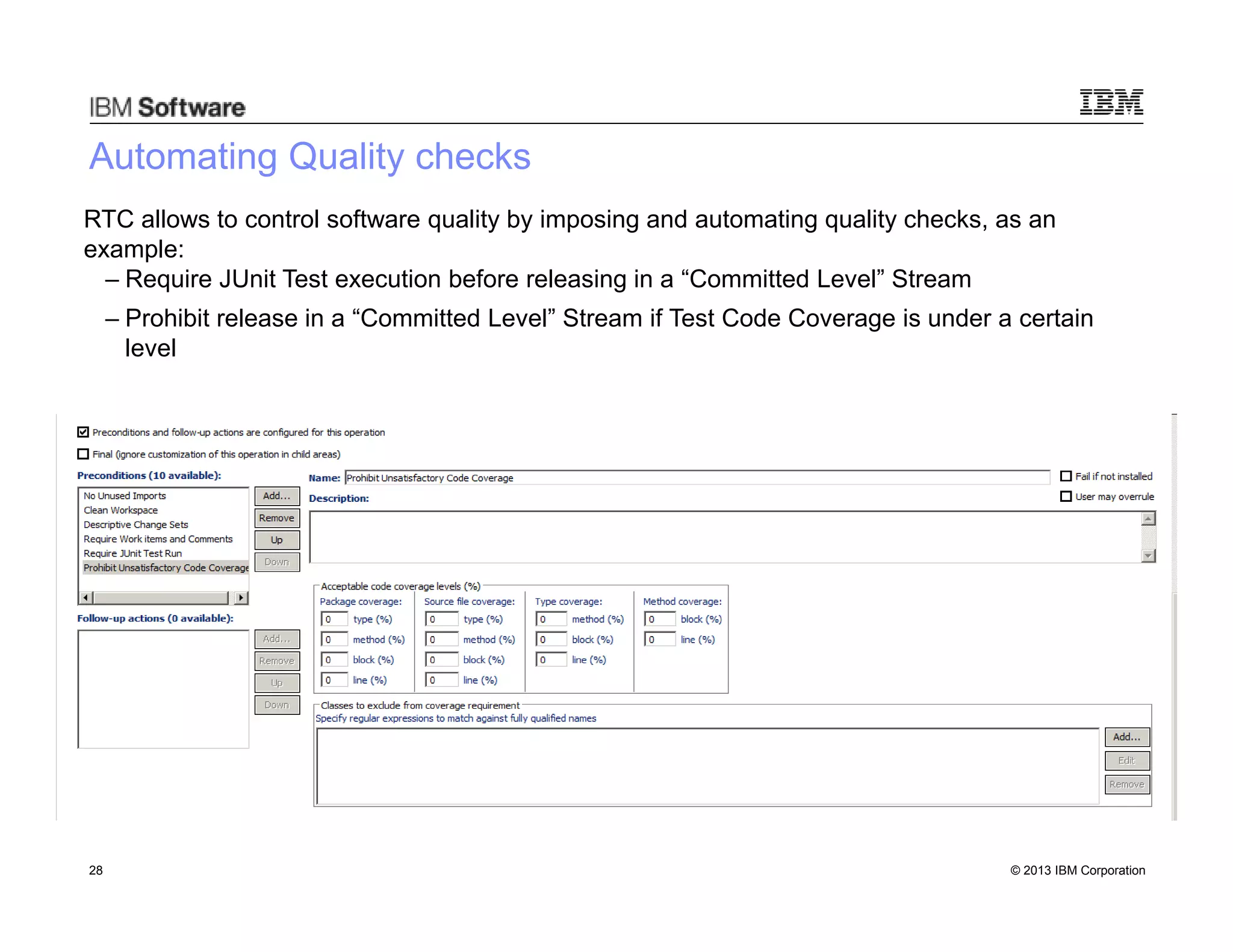Click Remove button for excluded classes
Screen dimensions: 1233x952
[x=1127, y=785]
